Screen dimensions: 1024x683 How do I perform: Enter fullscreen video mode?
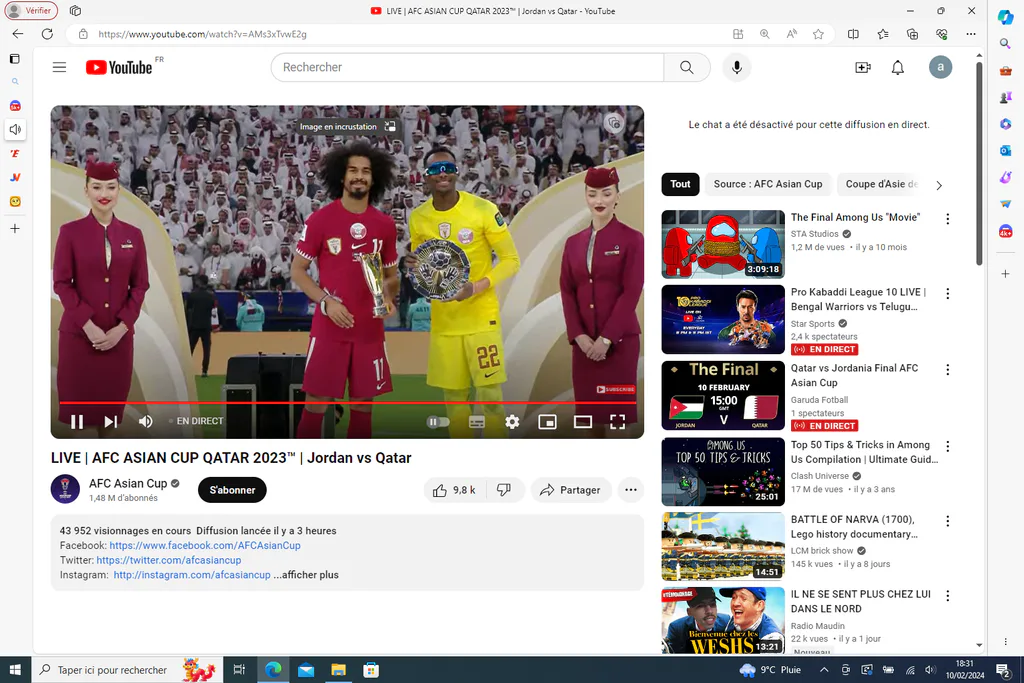617,422
